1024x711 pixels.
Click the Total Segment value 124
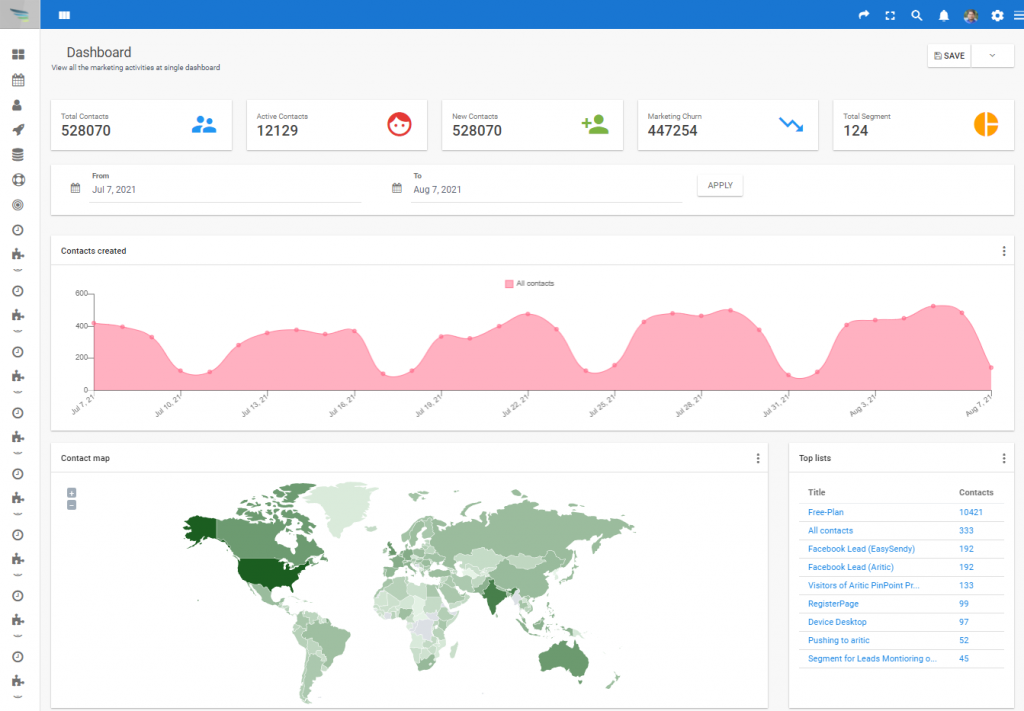[856, 131]
